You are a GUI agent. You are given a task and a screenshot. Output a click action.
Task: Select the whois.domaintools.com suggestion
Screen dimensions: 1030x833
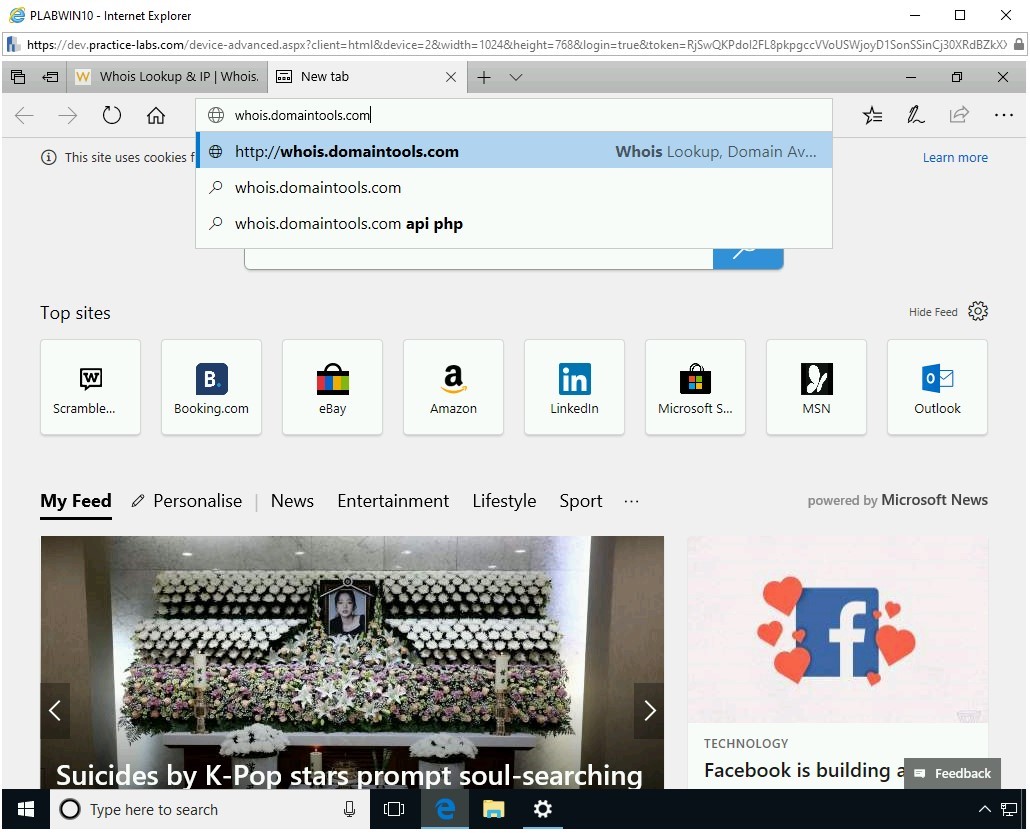click(316, 187)
